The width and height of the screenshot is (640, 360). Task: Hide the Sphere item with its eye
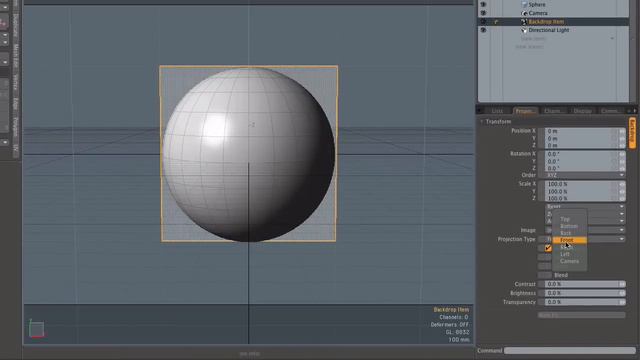click(483, 4)
